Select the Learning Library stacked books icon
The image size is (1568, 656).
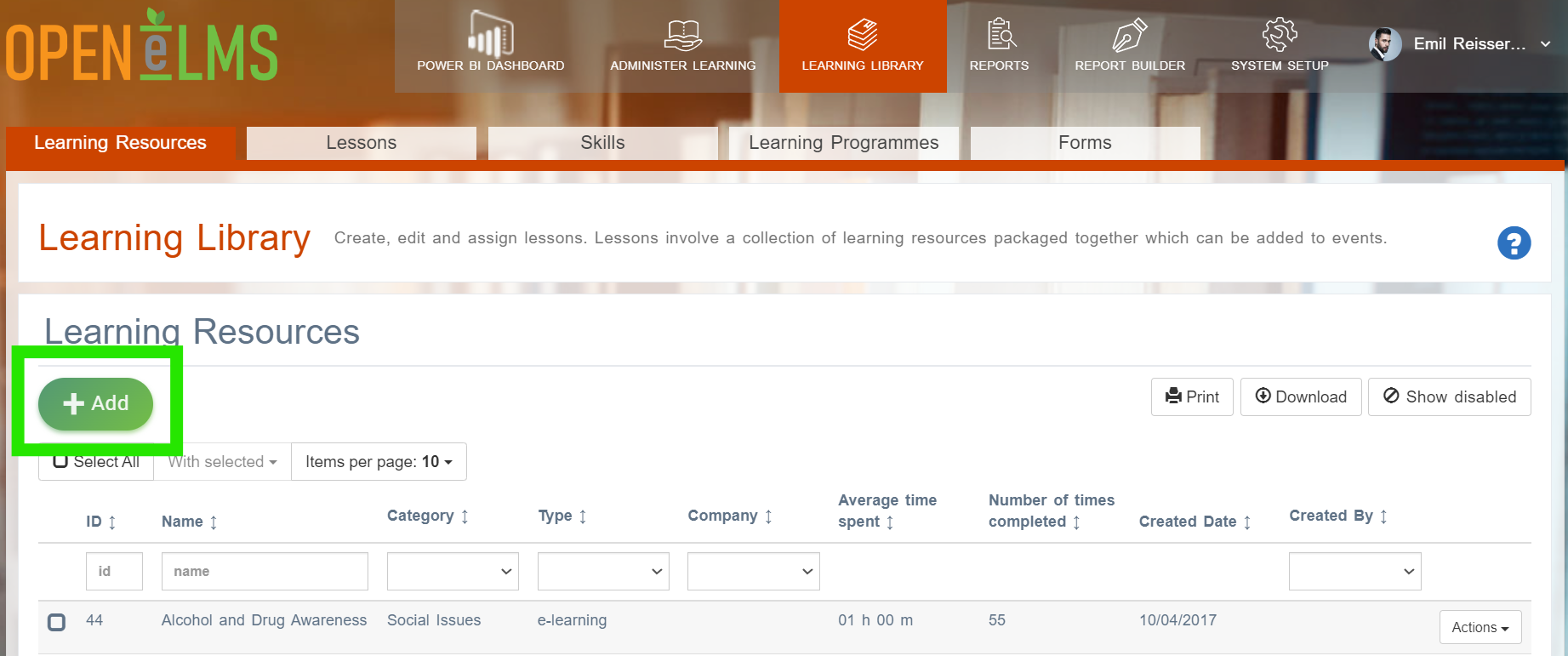click(x=863, y=34)
